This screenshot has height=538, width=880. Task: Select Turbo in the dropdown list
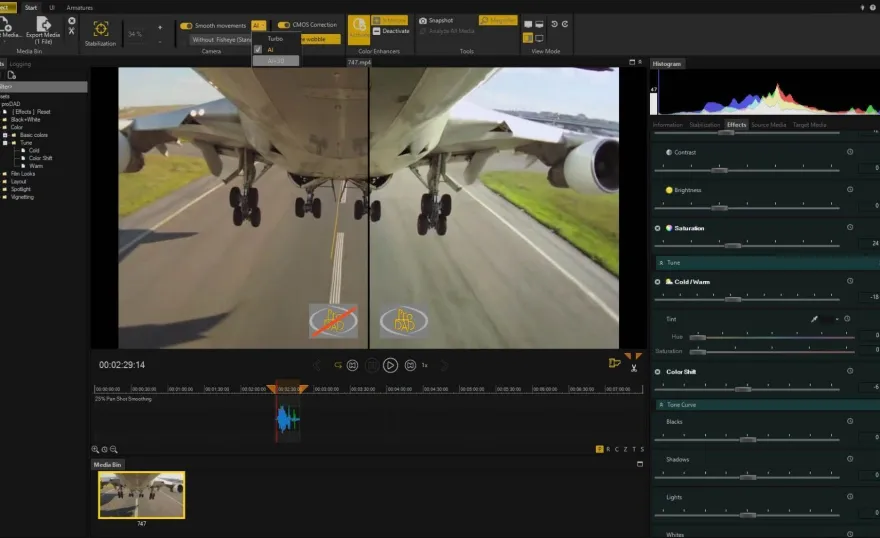coord(275,39)
